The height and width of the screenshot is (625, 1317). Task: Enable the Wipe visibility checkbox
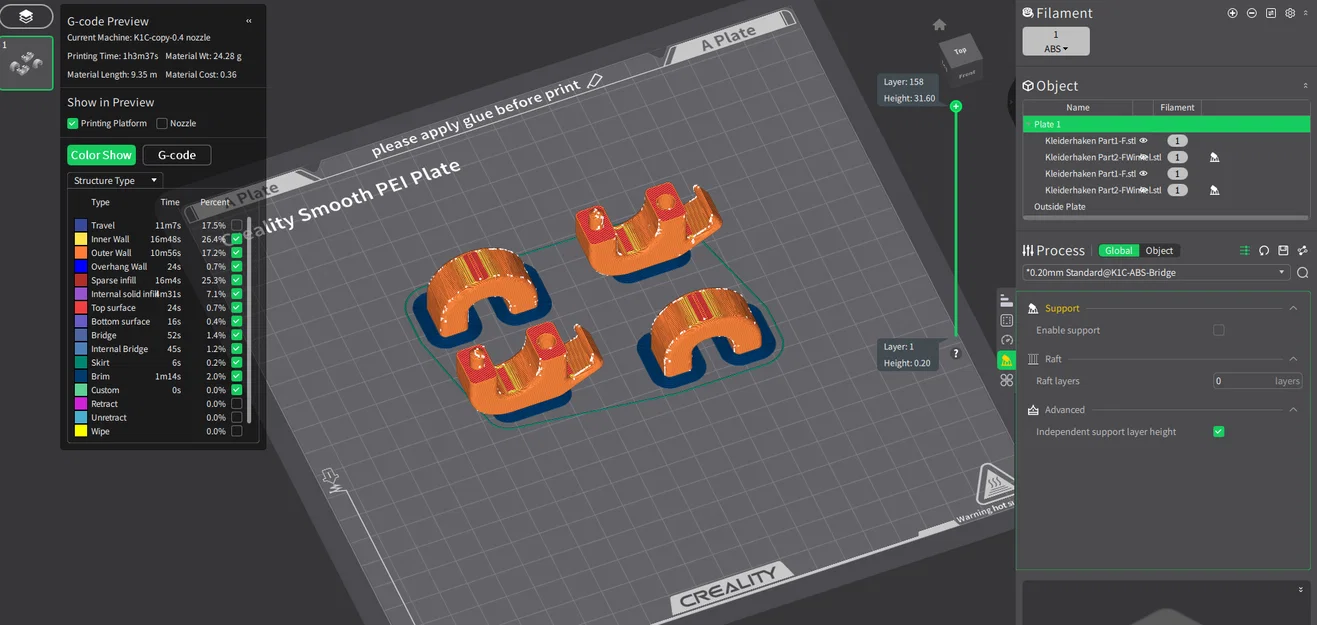coord(237,431)
